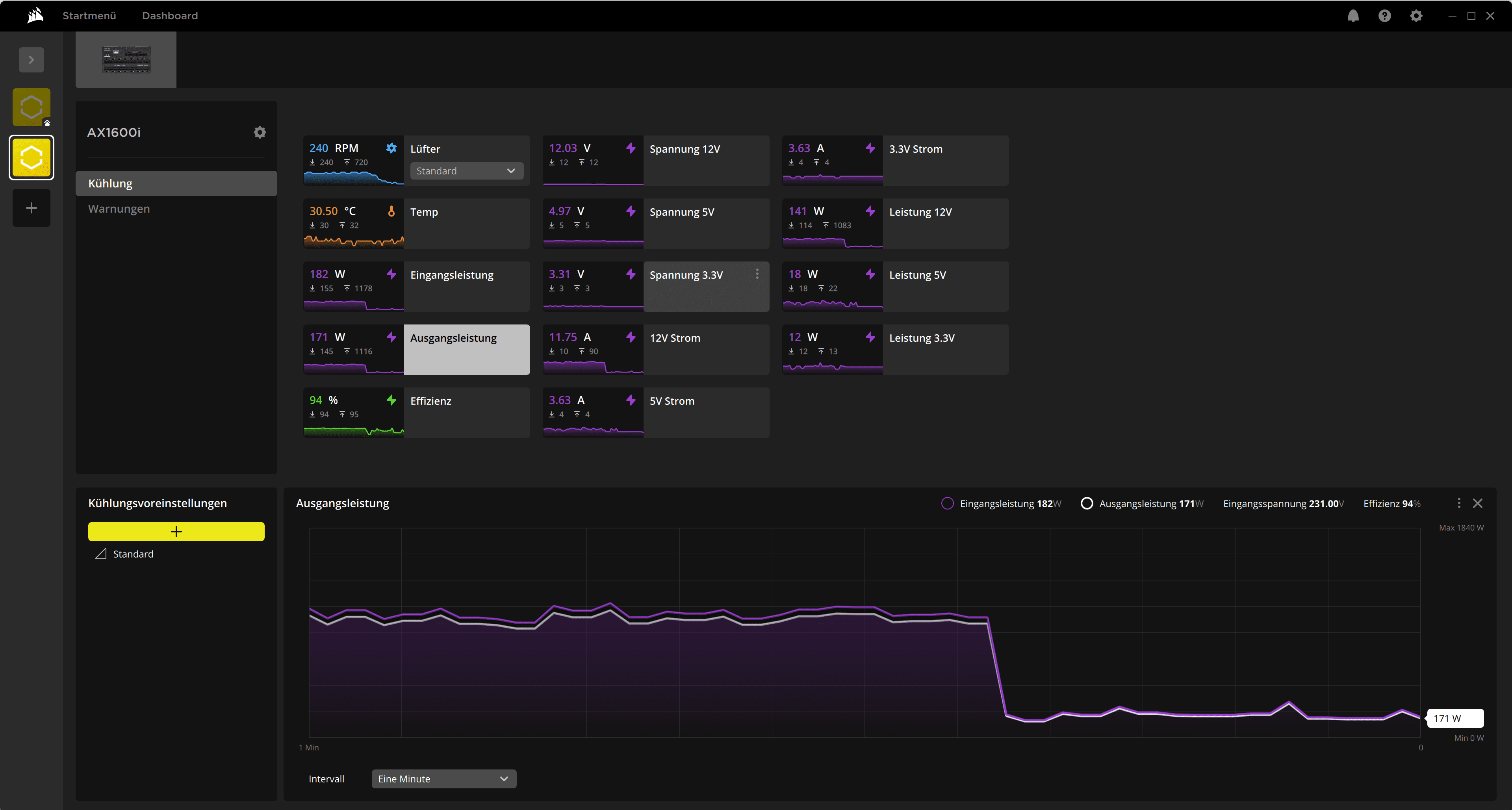Image resolution: width=1512 pixels, height=810 pixels.
Task: Toggle Ausgangsleistung series in graph legend
Action: point(1087,503)
